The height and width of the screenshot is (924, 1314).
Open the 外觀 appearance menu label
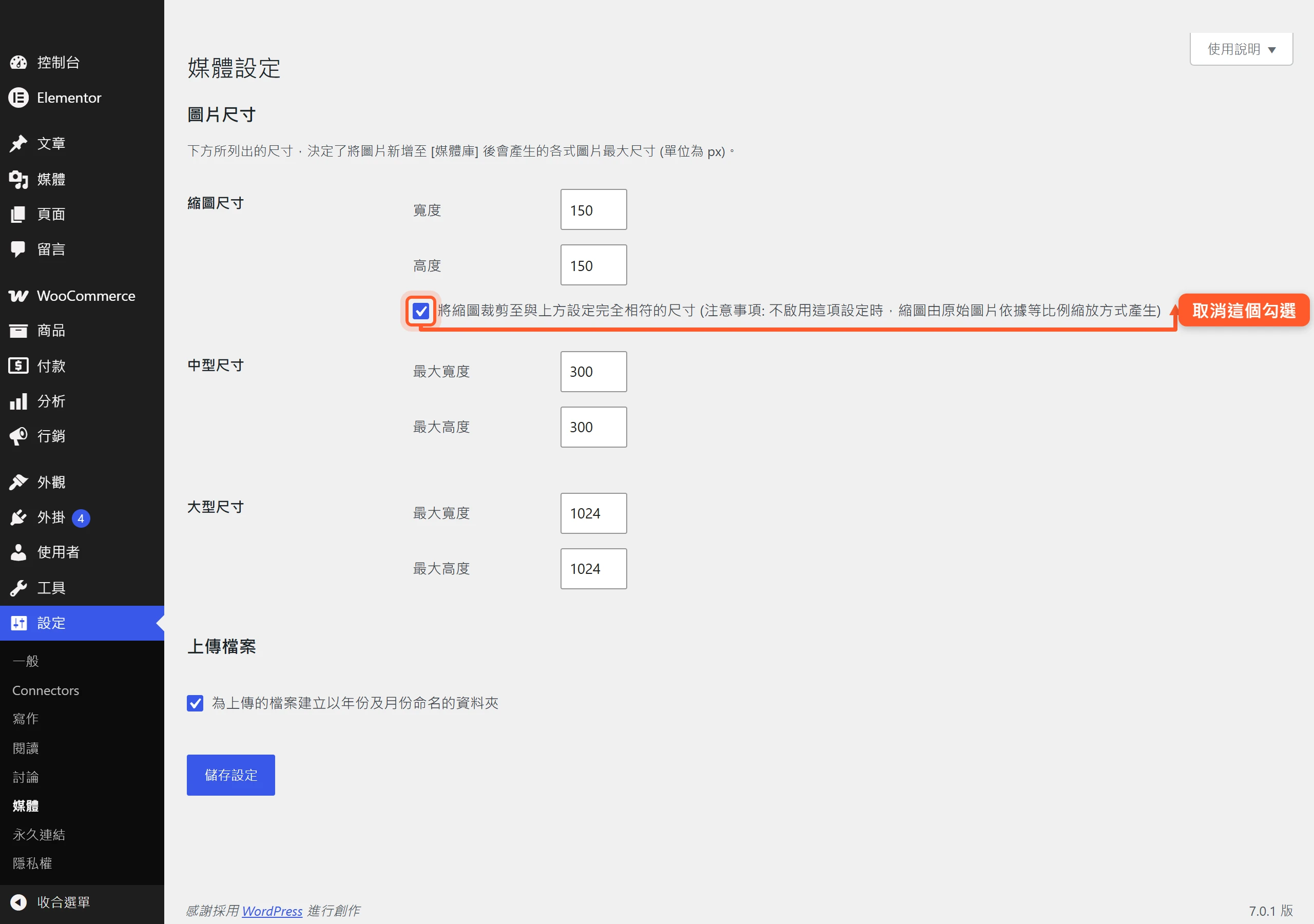point(51,482)
